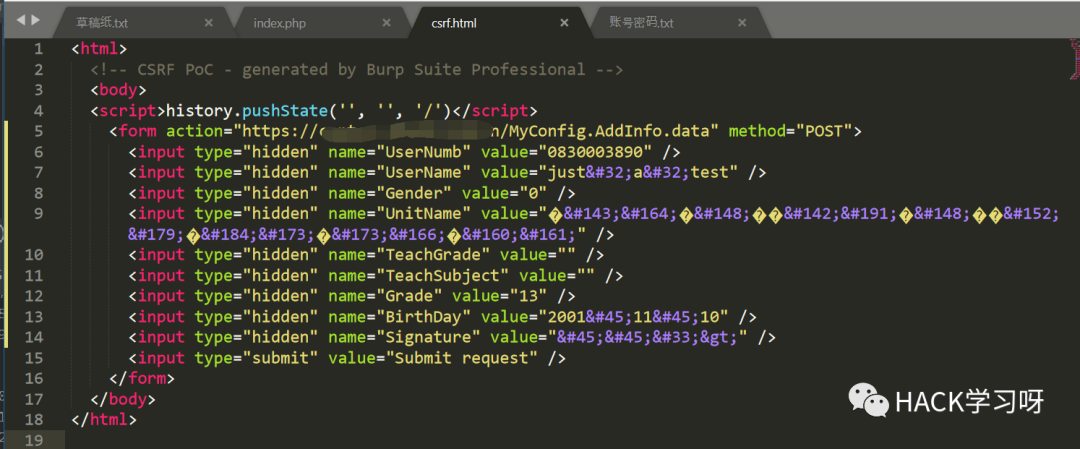Click the opening body tag on line 3
Image resolution: width=1080 pixels, height=449 pixels.
(x=118, y=90)
